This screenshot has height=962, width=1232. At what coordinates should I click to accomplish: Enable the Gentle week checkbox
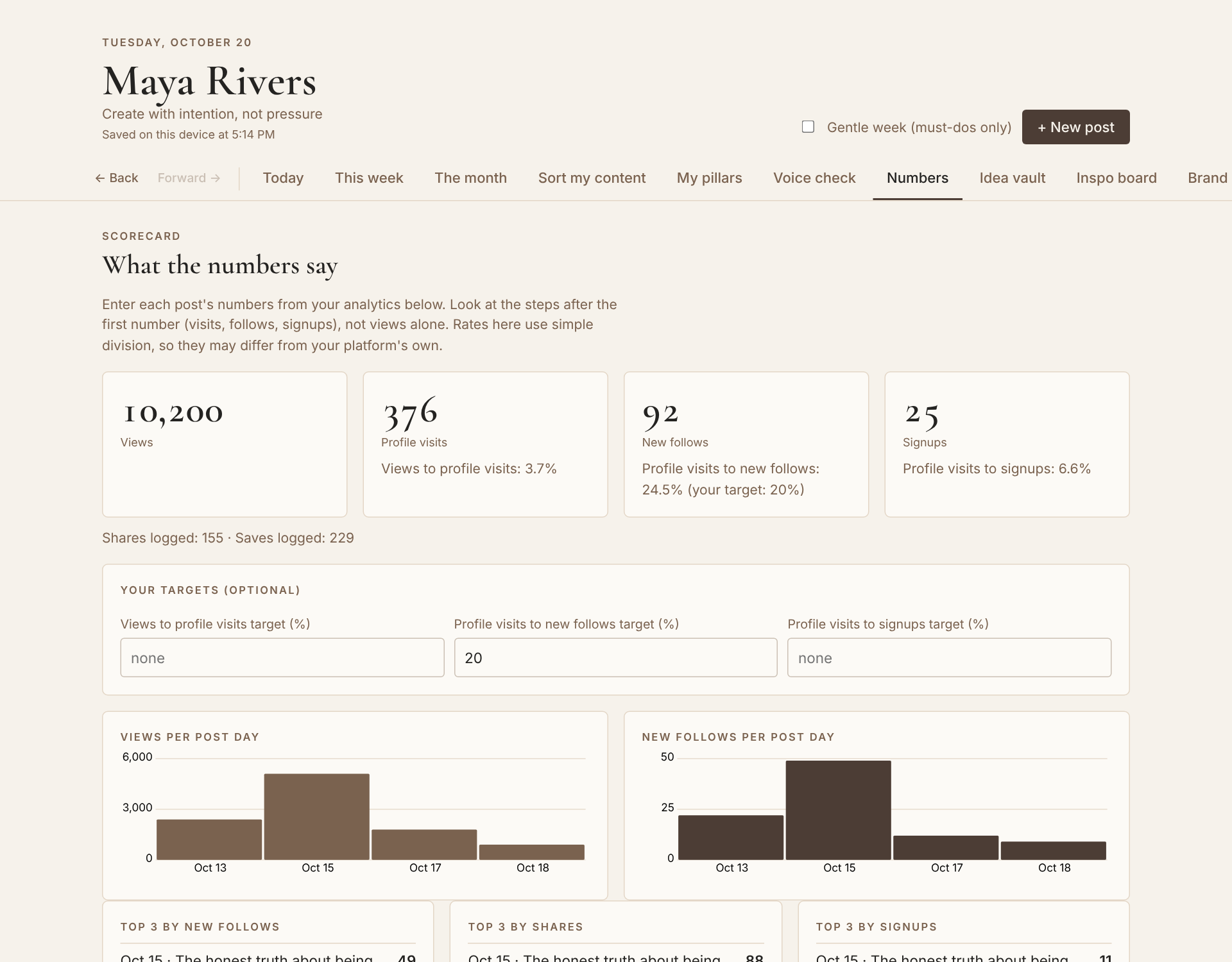[x=809, y=127]
